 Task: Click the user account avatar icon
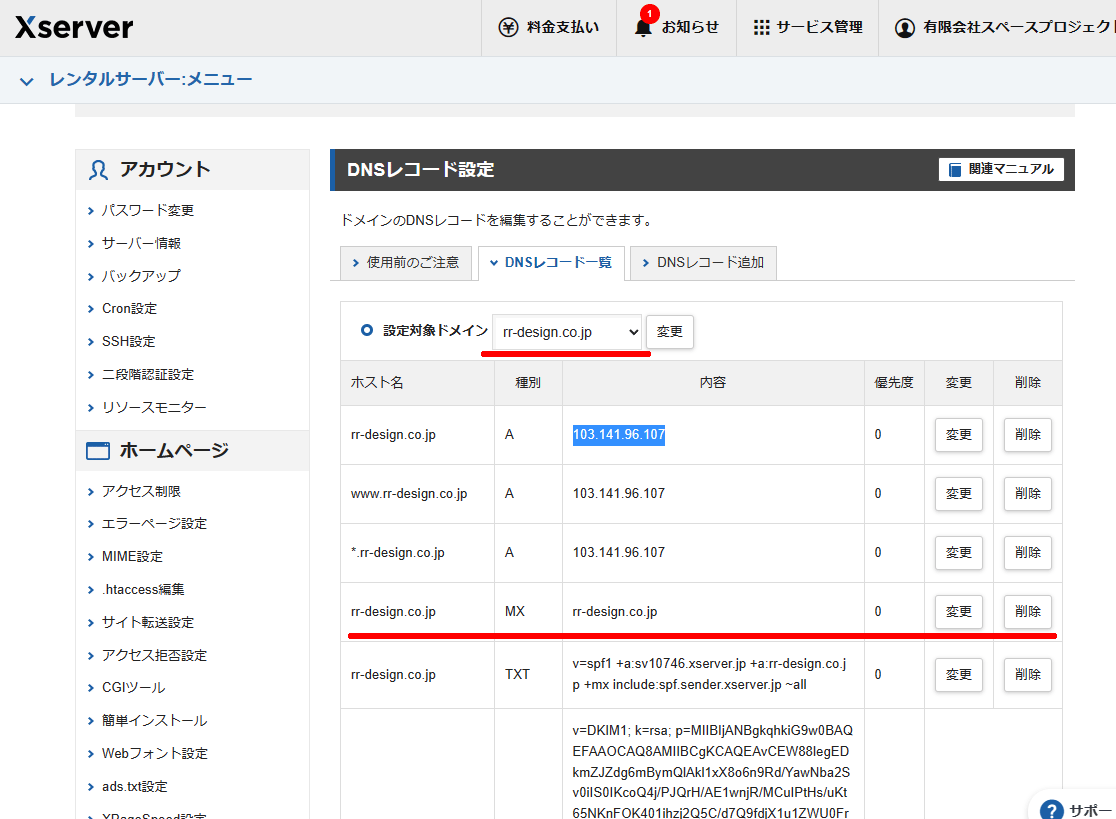click(x=905, y=28)
